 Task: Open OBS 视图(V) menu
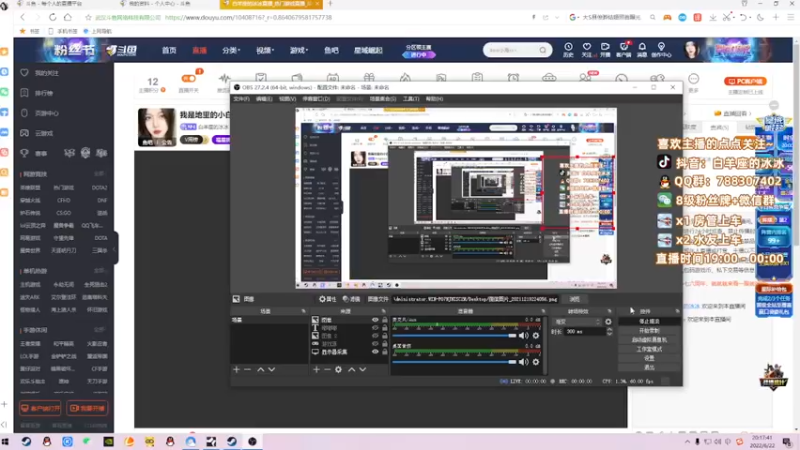click(x=287, y=99)
